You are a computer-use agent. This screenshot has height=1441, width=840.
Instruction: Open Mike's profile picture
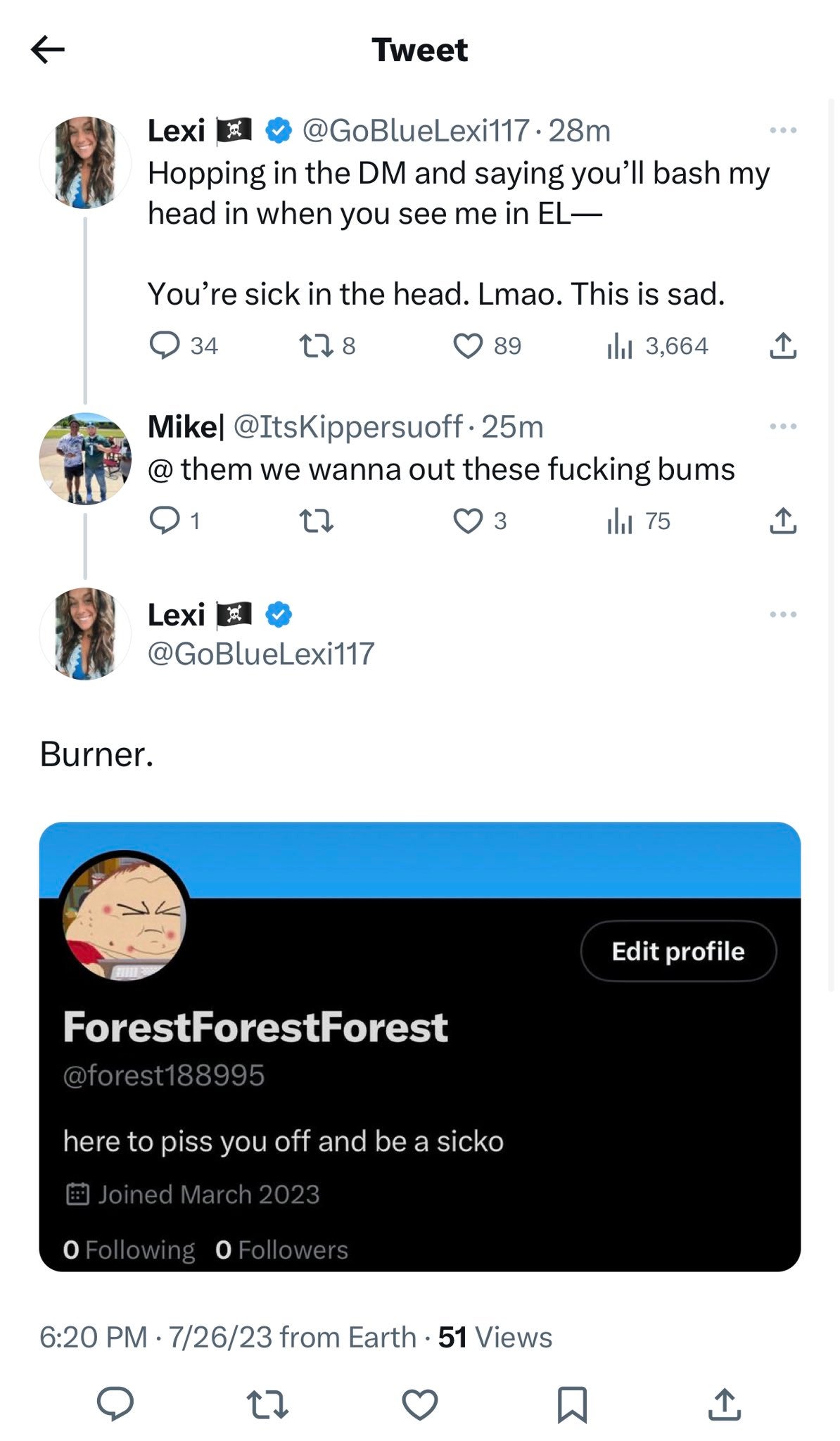pos(85,459)
